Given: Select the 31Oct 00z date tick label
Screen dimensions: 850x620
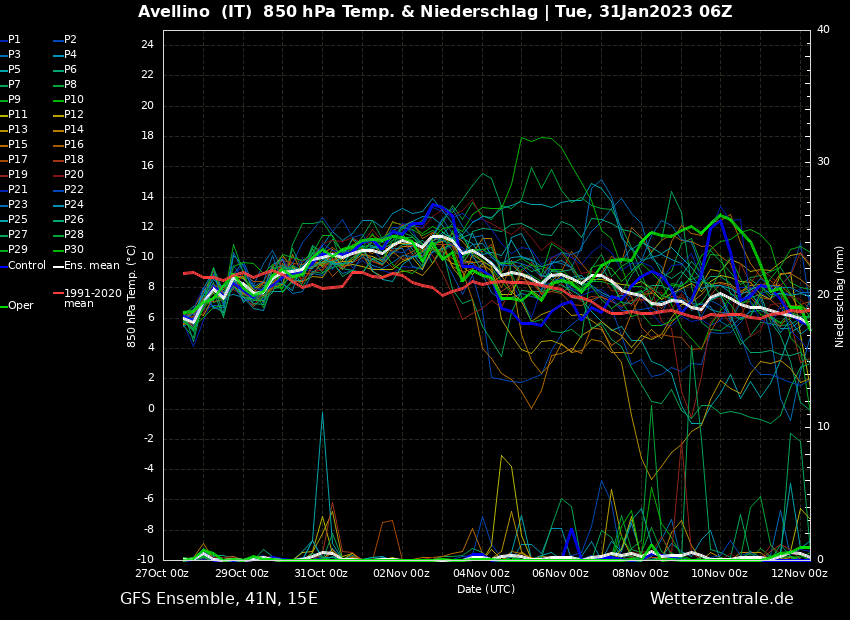Looking at the screenshot, I should [321, 574].
